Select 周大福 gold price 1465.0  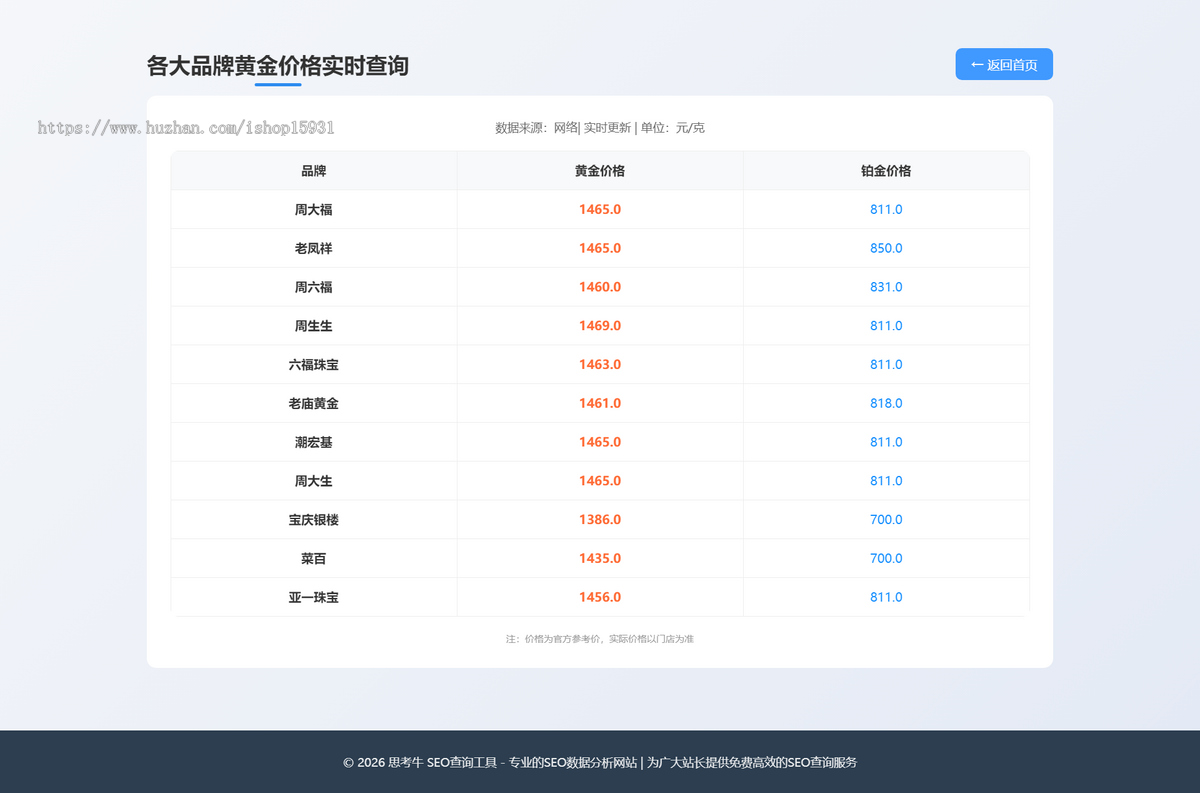click(x=600, y=210)
